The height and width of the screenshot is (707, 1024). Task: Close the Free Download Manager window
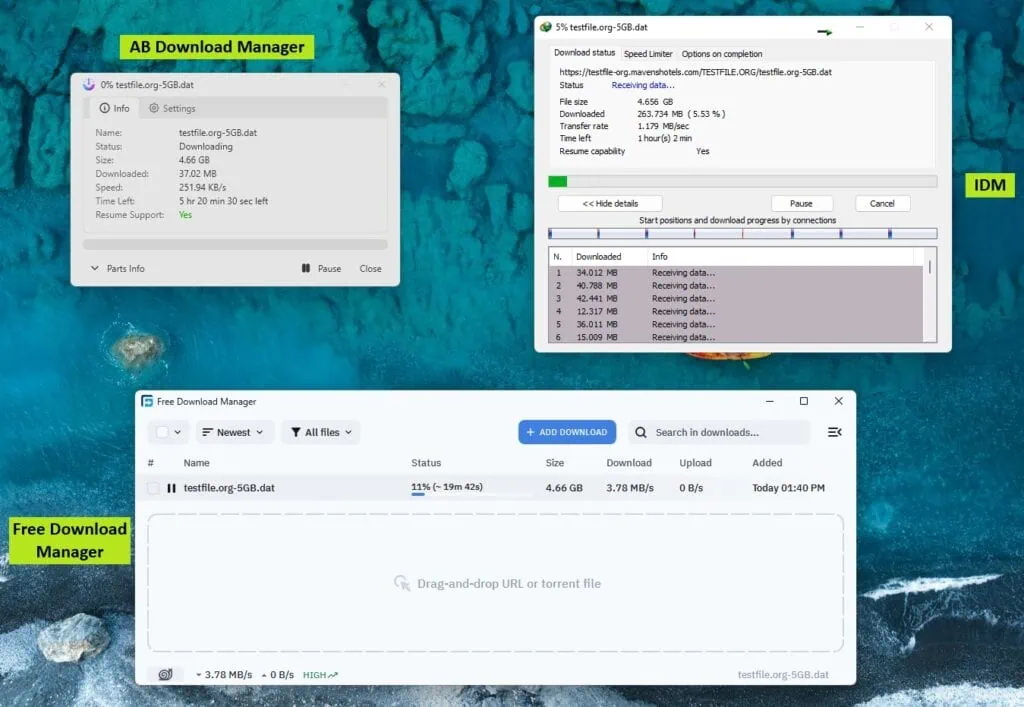pos(839,401)
